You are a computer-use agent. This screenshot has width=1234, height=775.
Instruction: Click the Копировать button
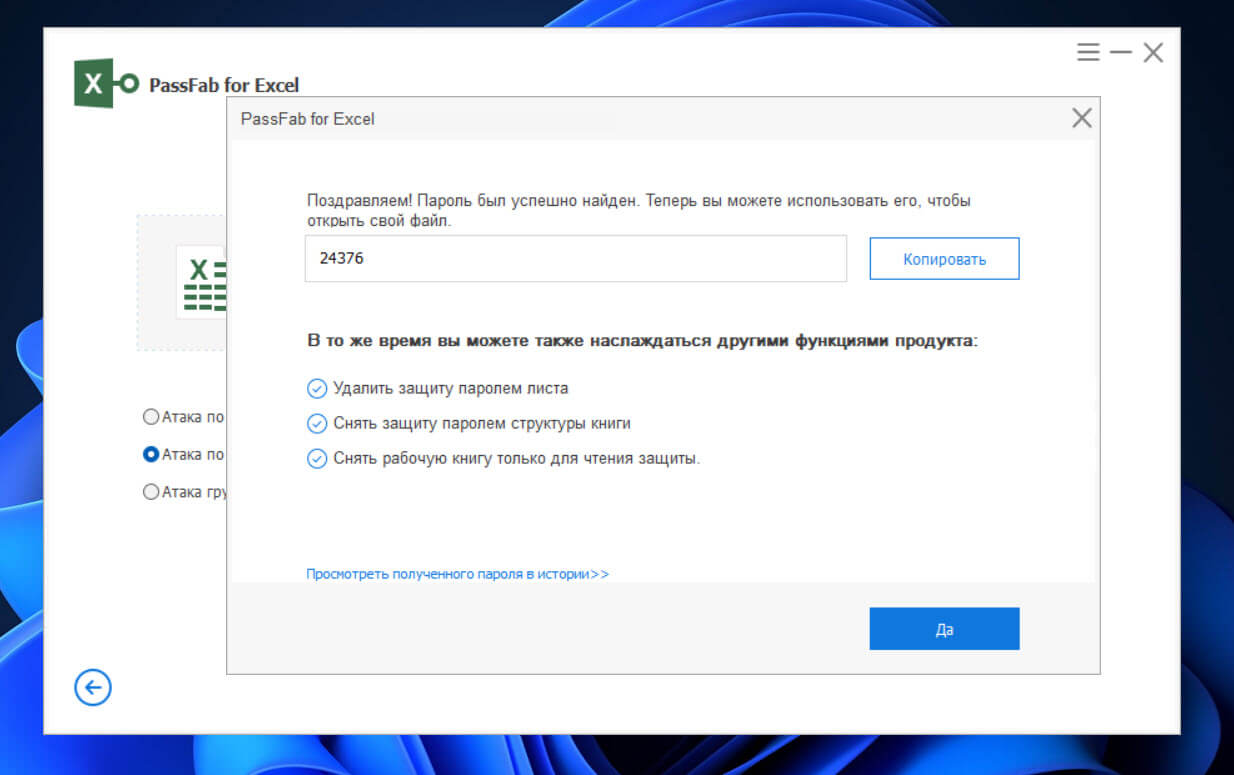tap(944, 259)
